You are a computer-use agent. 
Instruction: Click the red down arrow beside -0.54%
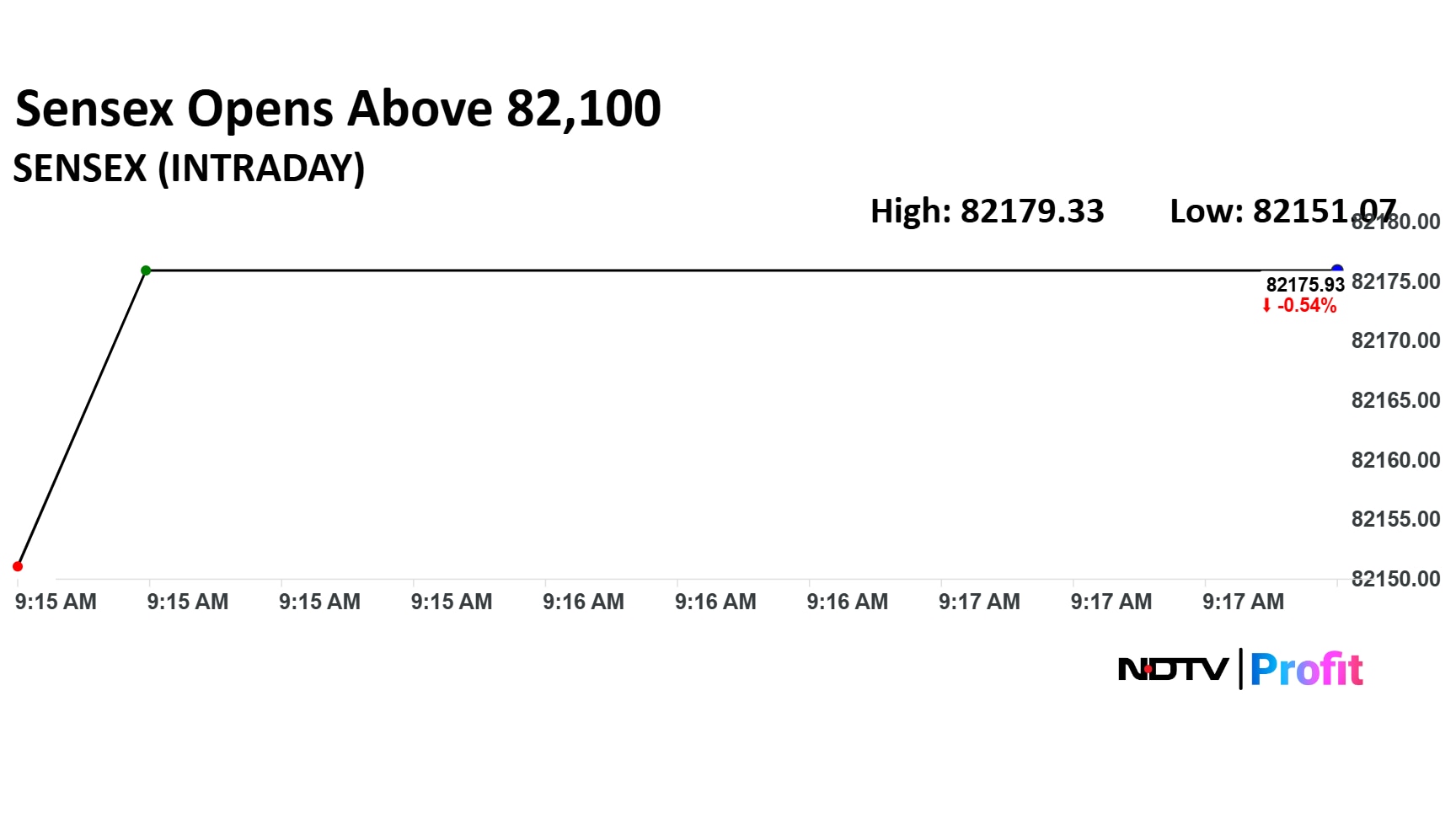coord(1266,306)
